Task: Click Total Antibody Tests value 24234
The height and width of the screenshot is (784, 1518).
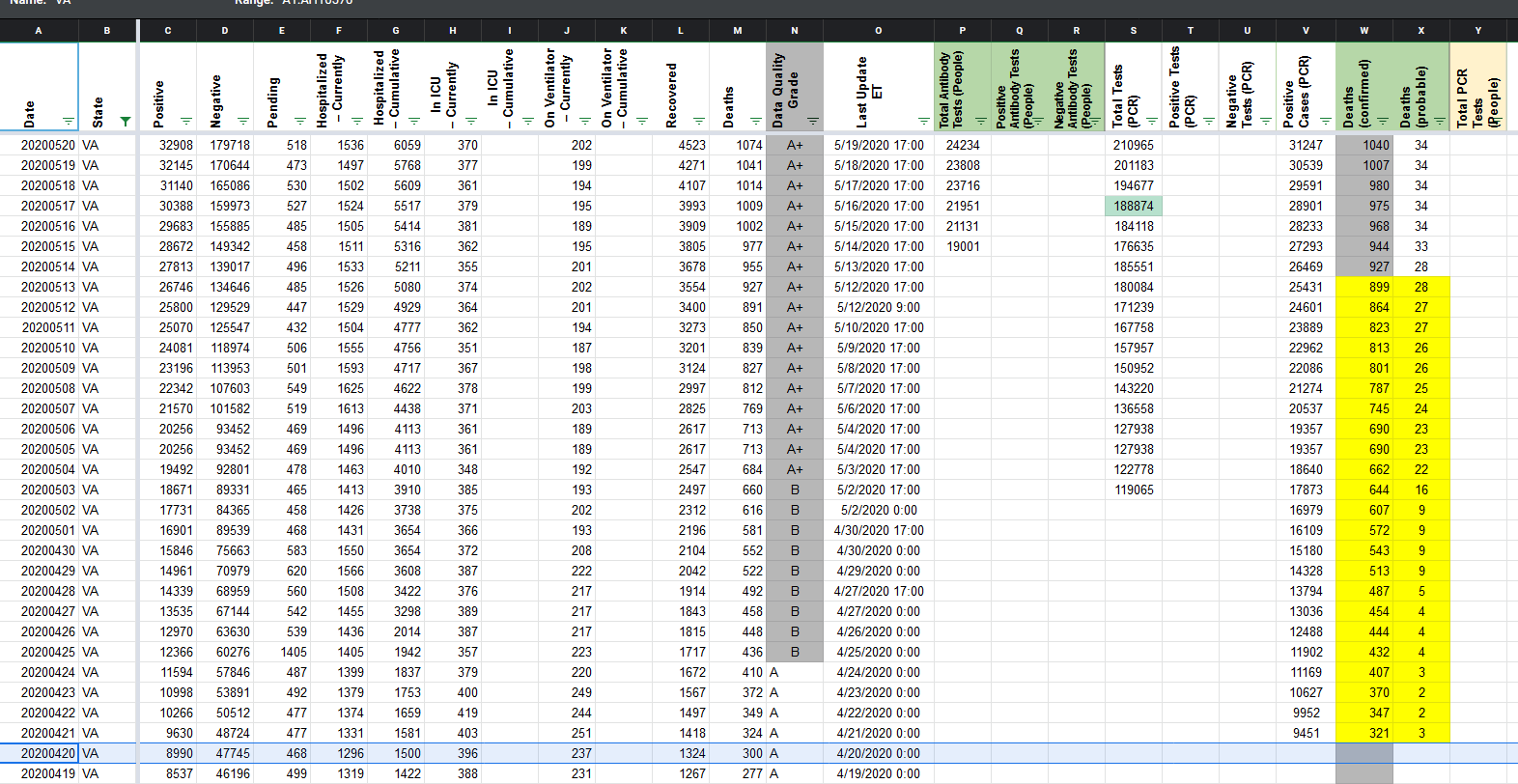Action: pos(963,145)
